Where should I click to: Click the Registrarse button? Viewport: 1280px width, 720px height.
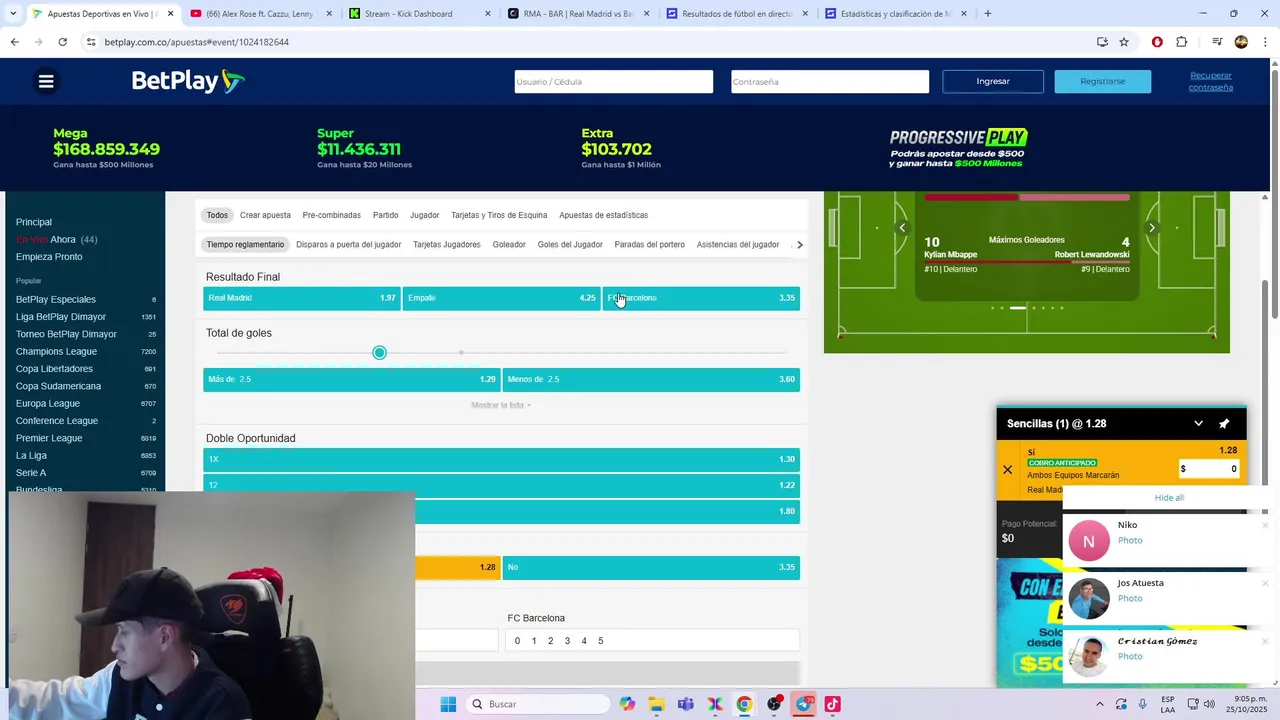(x=1102, y=81)
